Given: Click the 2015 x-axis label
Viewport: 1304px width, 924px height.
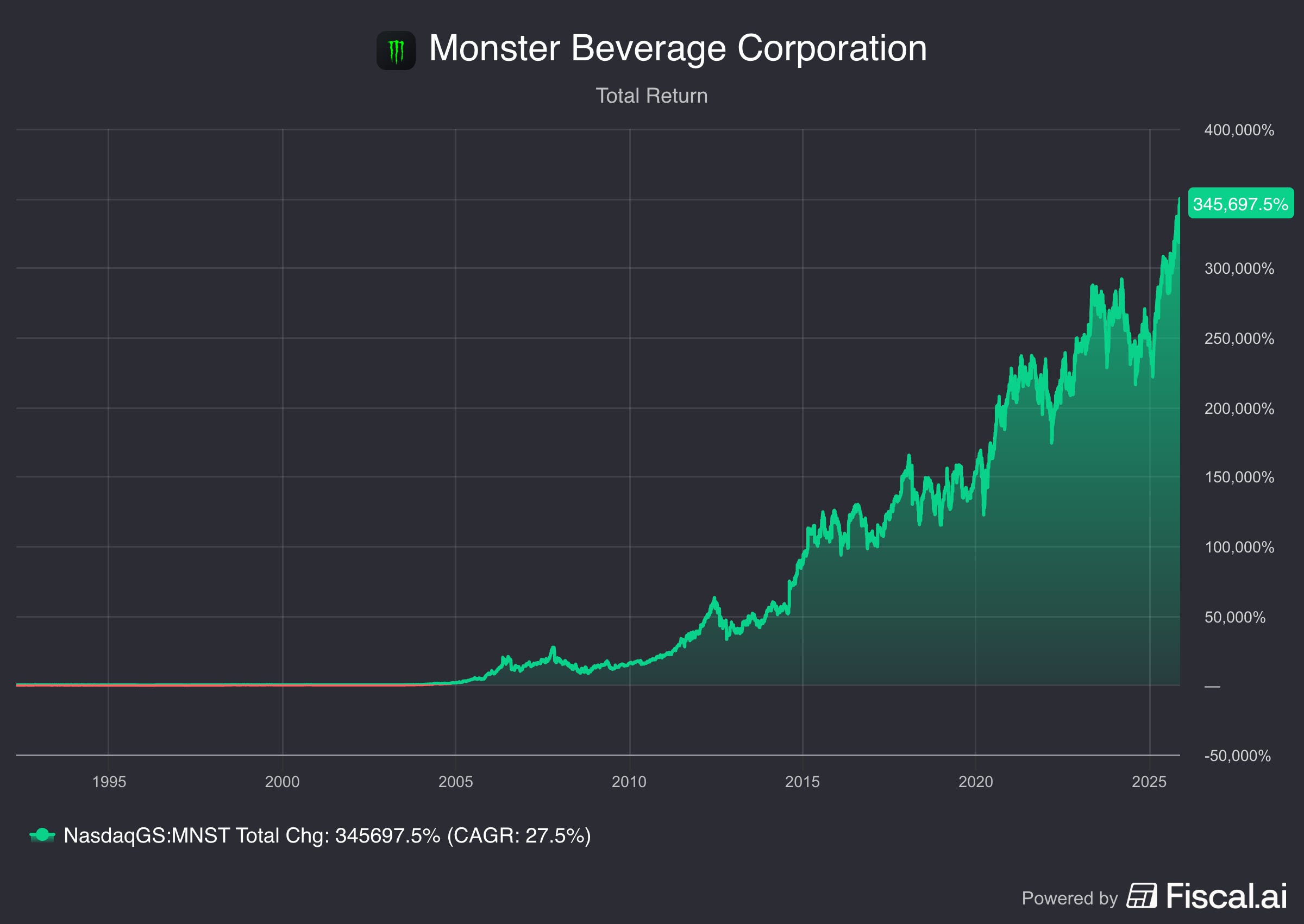Looking at the screenshot, I should pos(802,782).
